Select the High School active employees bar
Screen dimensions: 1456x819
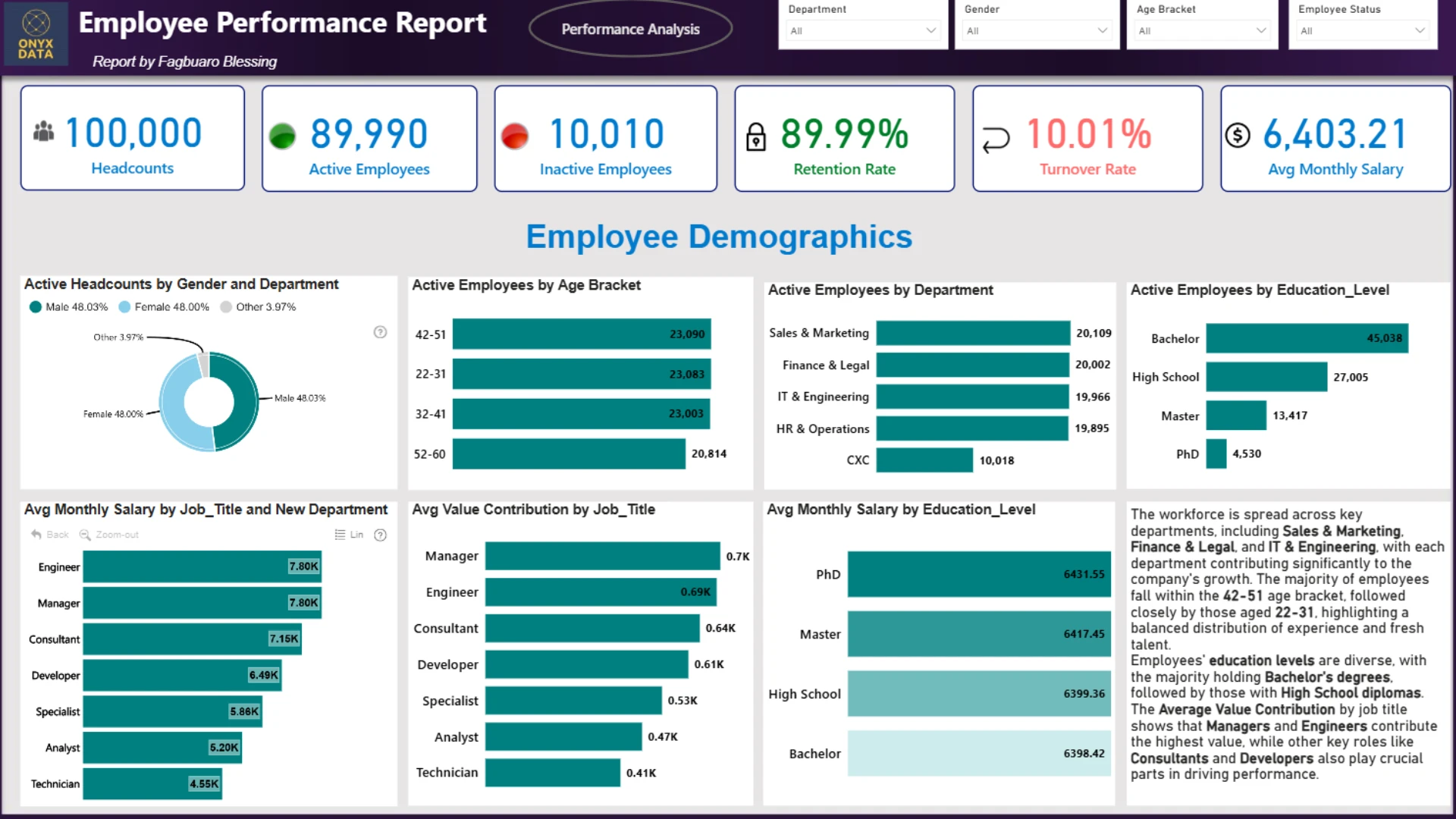point(1266,377)
